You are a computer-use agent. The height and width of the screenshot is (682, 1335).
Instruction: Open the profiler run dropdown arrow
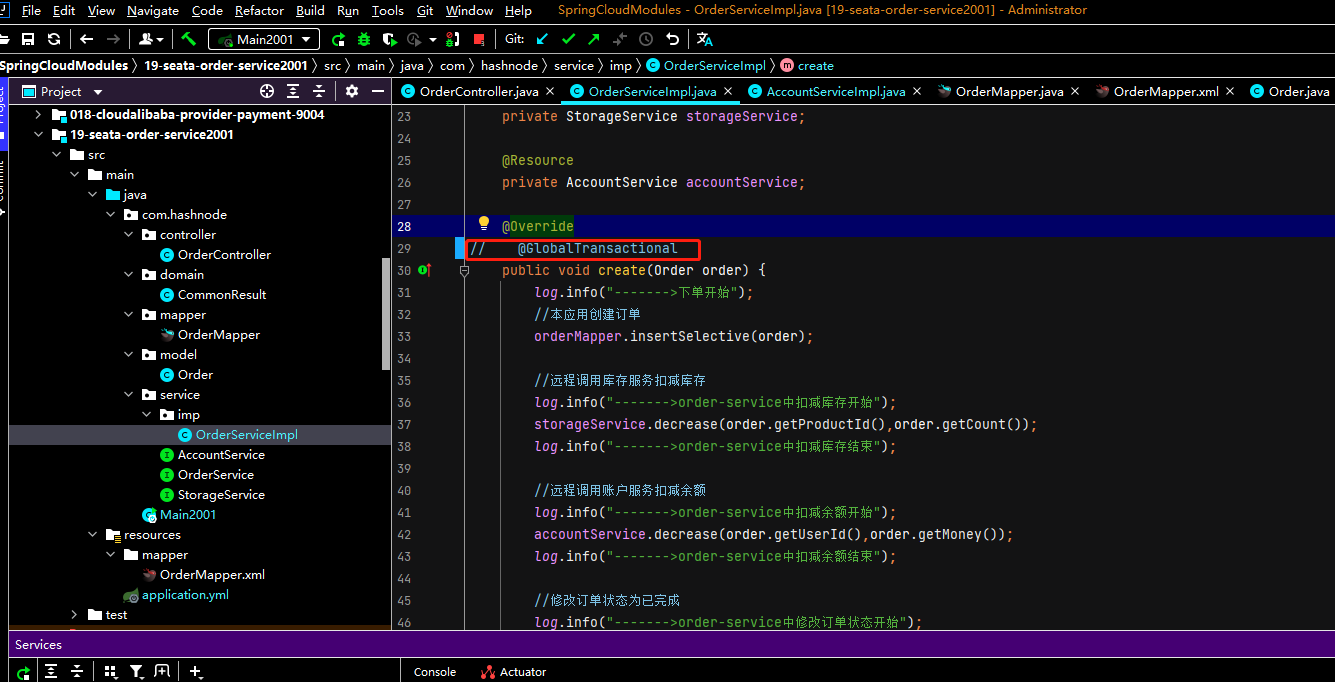click(432, 39)
